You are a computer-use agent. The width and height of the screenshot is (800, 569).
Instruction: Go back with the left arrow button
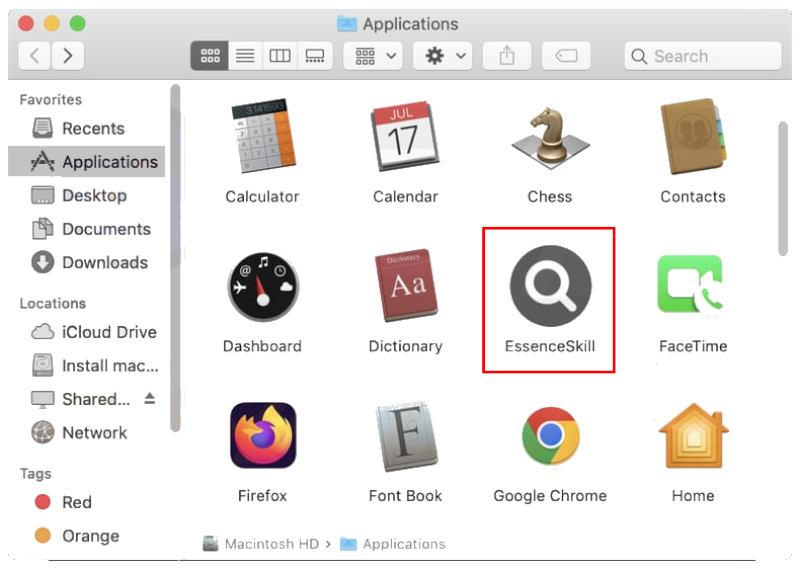(34, 56)
